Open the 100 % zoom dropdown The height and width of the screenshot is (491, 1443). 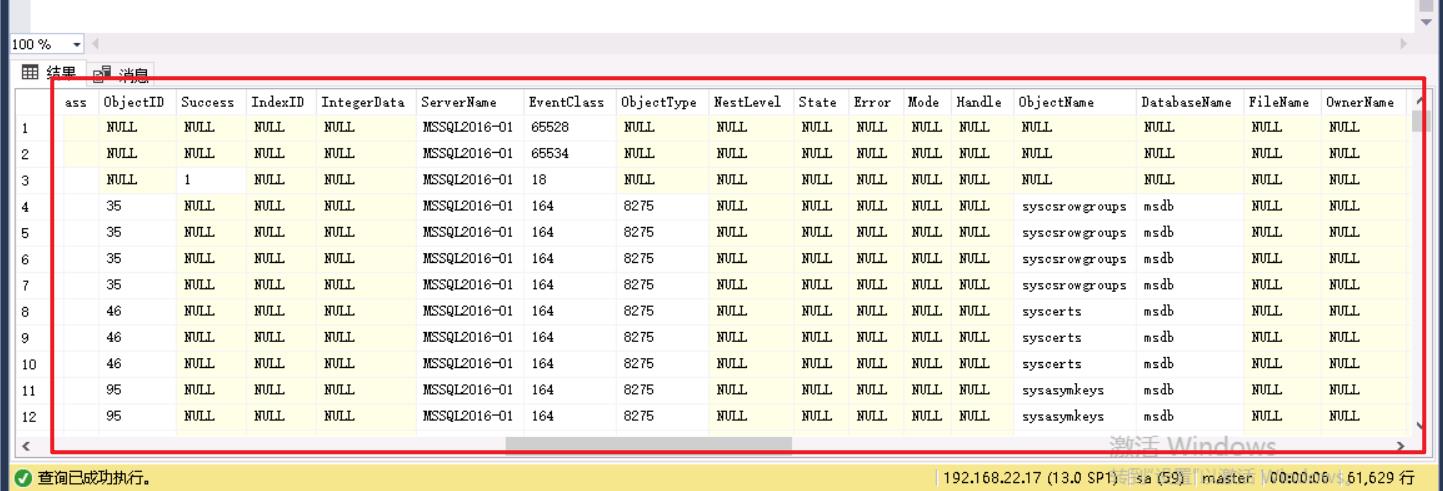point(77,45)
